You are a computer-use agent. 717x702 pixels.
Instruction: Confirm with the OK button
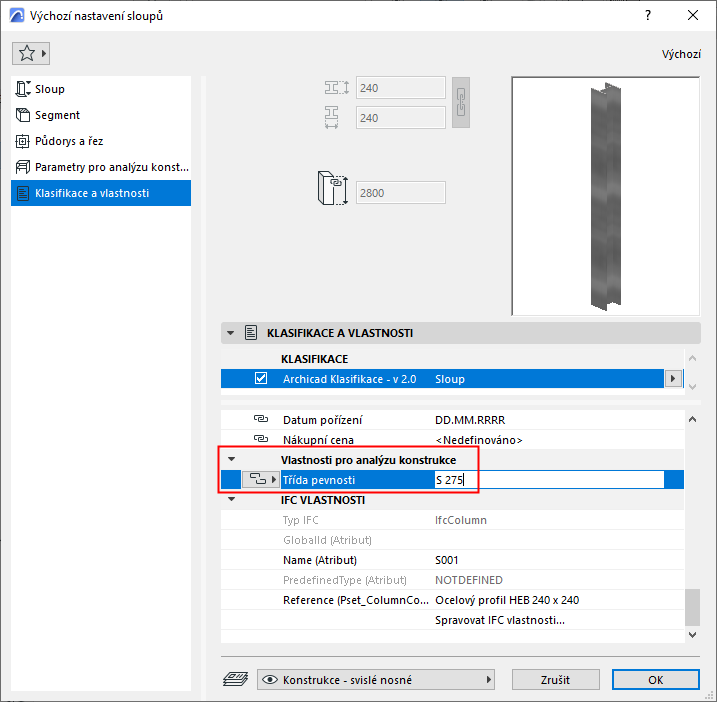[655, 680]
